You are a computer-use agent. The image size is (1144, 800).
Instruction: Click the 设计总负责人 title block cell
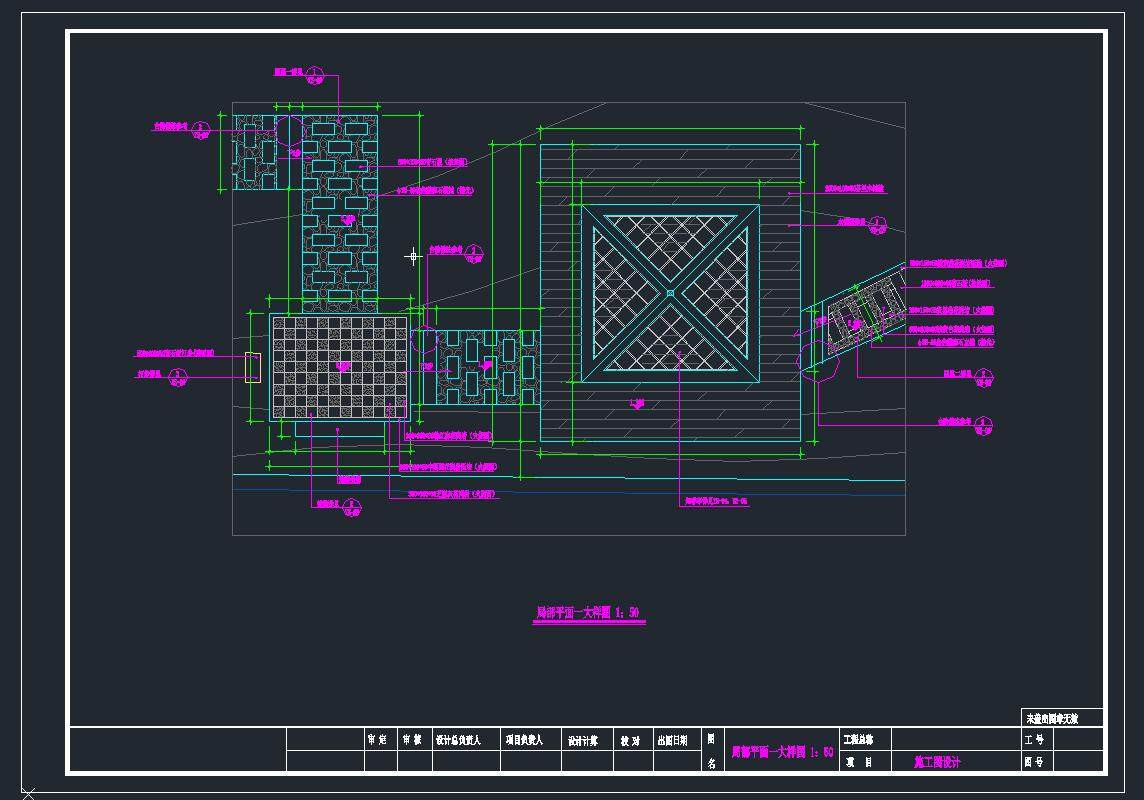point(459,740)
